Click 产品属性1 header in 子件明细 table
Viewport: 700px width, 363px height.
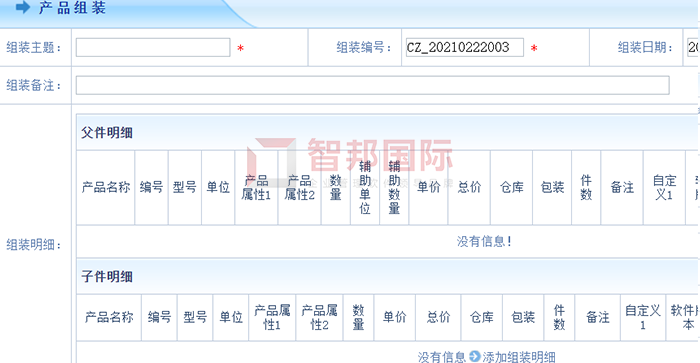point(272,317)
